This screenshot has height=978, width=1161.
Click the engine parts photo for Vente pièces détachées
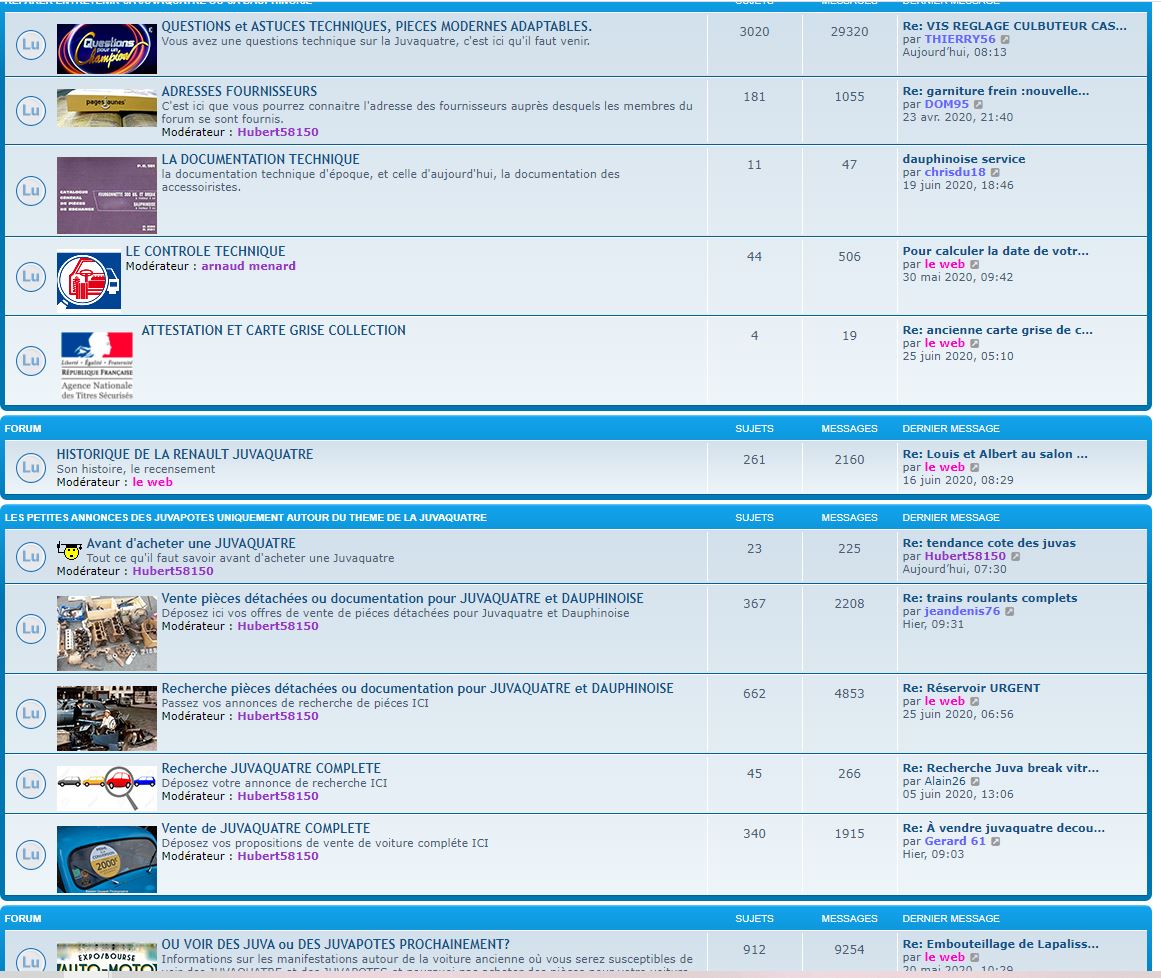(x=107, y=634)
